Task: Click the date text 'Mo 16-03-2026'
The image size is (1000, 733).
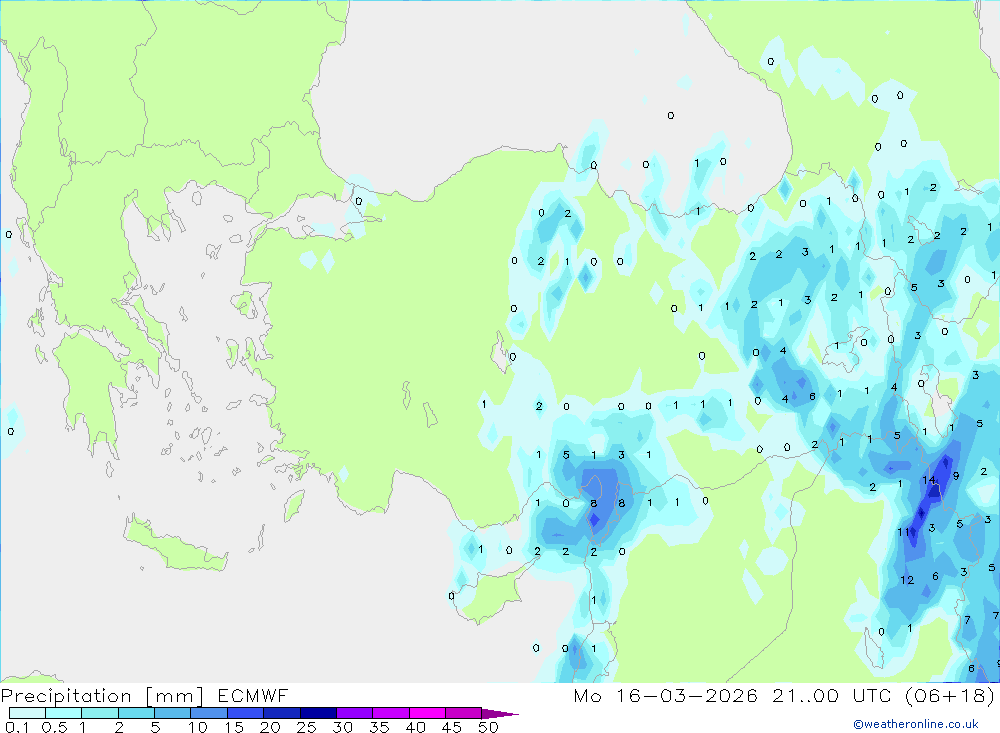Action: click(x=665, y=695)
